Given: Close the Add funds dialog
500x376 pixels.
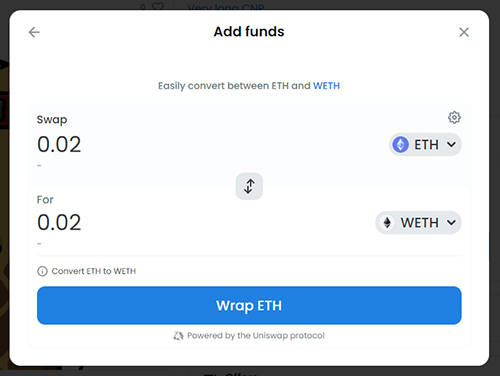Looking at the screenshot, I should [x=464, y=32].
